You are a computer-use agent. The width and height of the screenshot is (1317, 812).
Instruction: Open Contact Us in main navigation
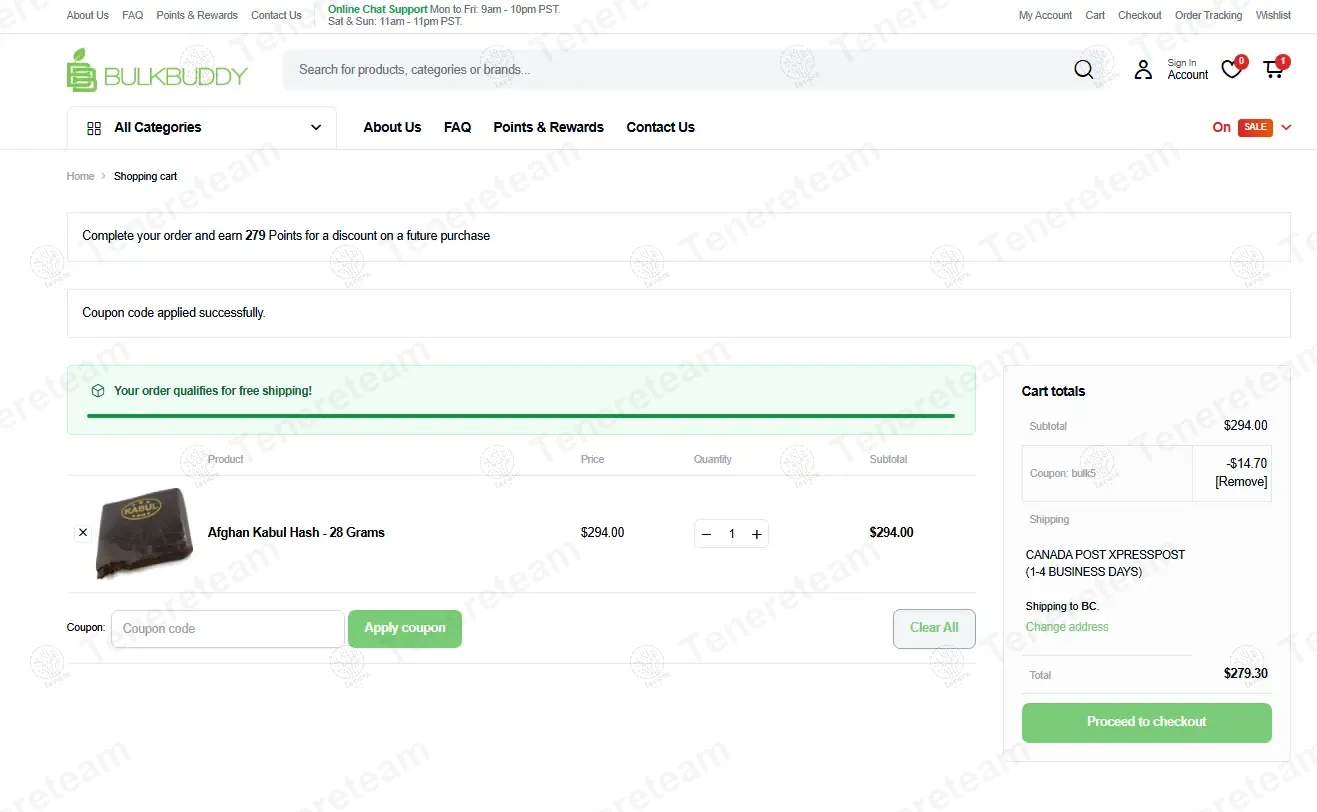(660, 128)
